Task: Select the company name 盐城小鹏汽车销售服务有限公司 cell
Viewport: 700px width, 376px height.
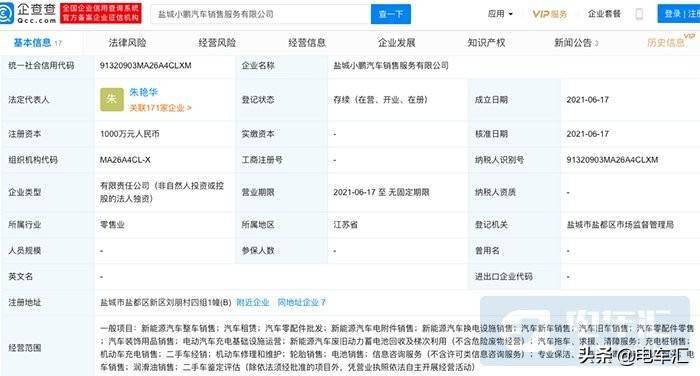Action: coord(391,66)
